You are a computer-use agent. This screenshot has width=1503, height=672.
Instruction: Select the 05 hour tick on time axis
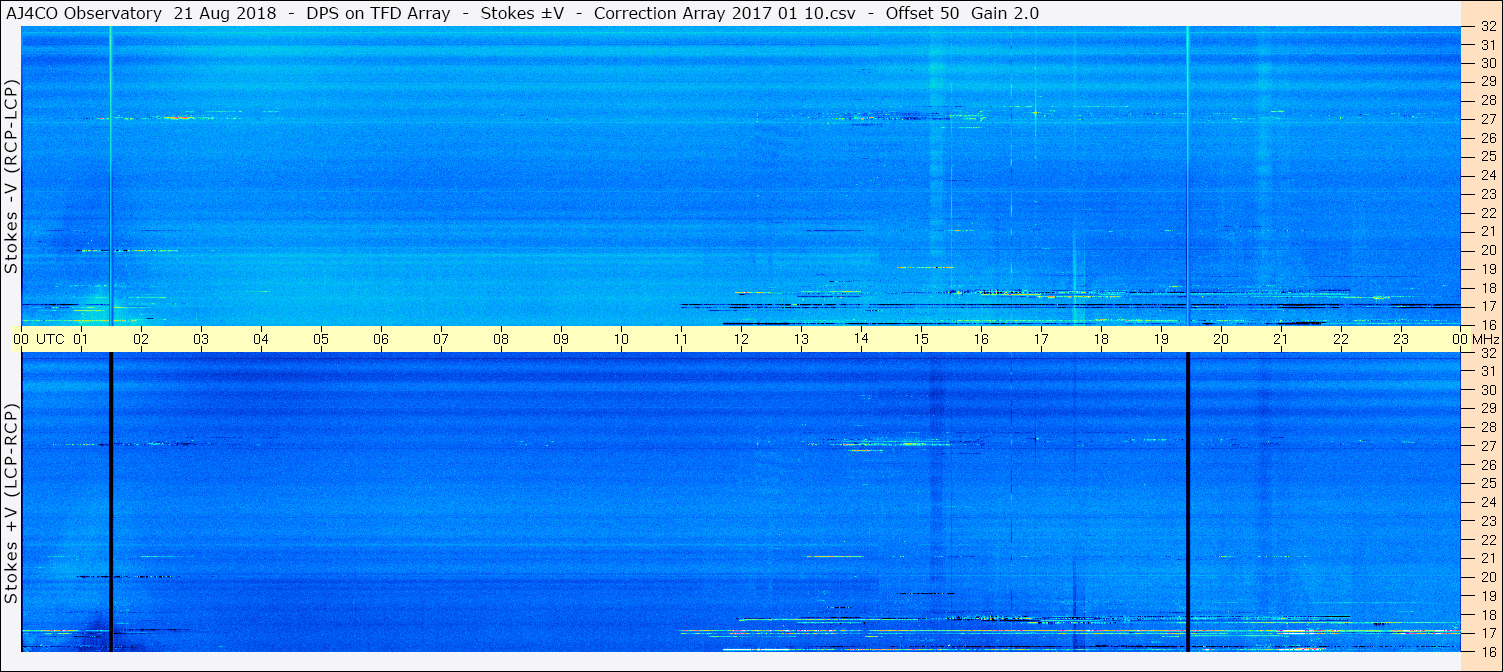(321, 339)
